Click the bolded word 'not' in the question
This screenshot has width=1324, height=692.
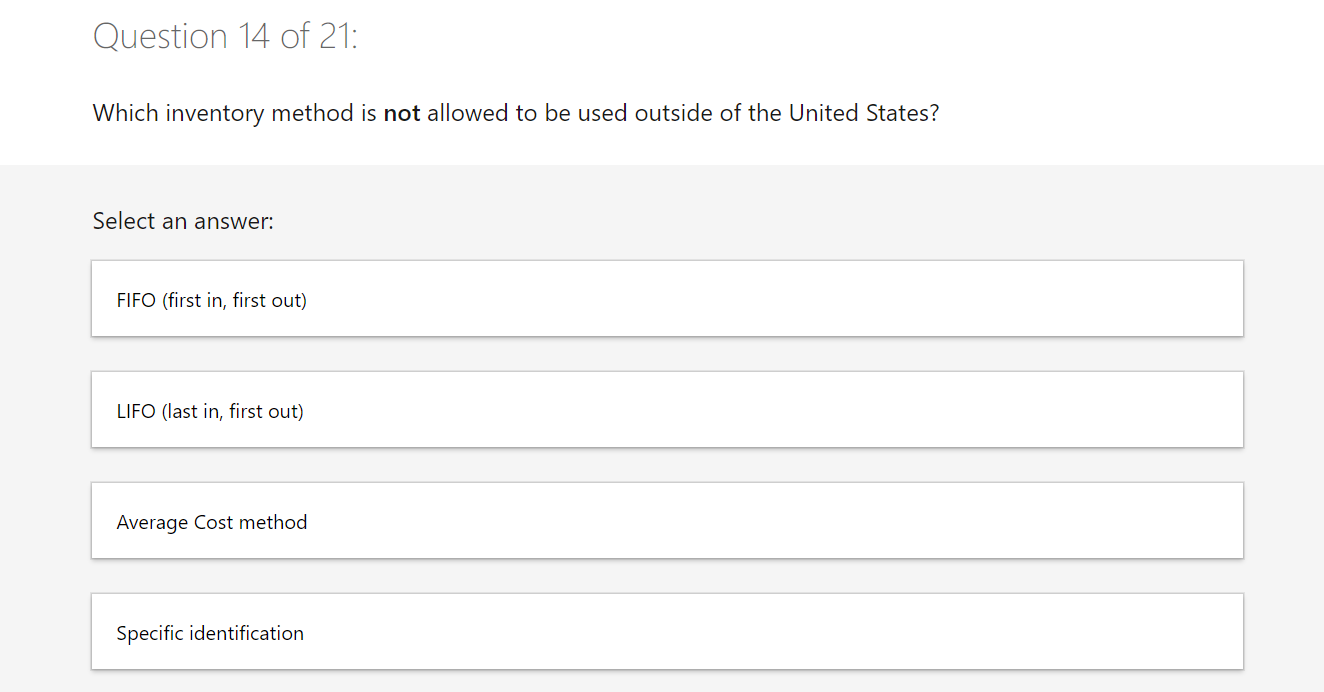click(x=401, y=113)
